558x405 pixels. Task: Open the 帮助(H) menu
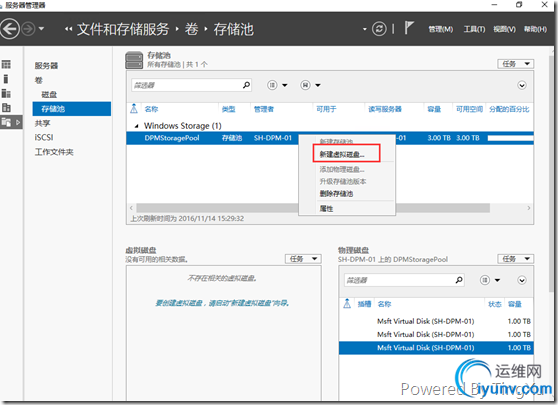click(x=535, y=29)
